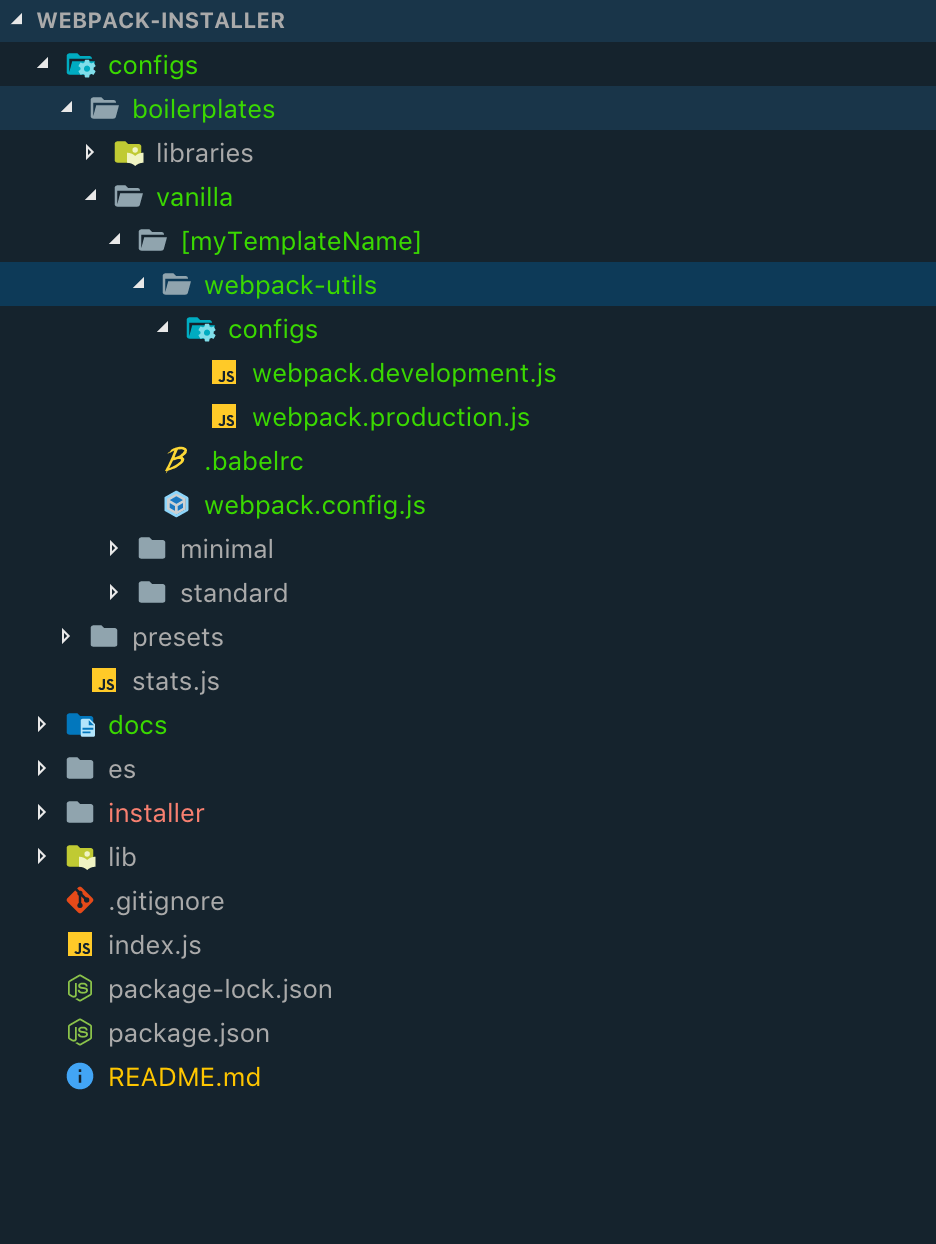Click the vanilla open folder icon

coord(128,196)
